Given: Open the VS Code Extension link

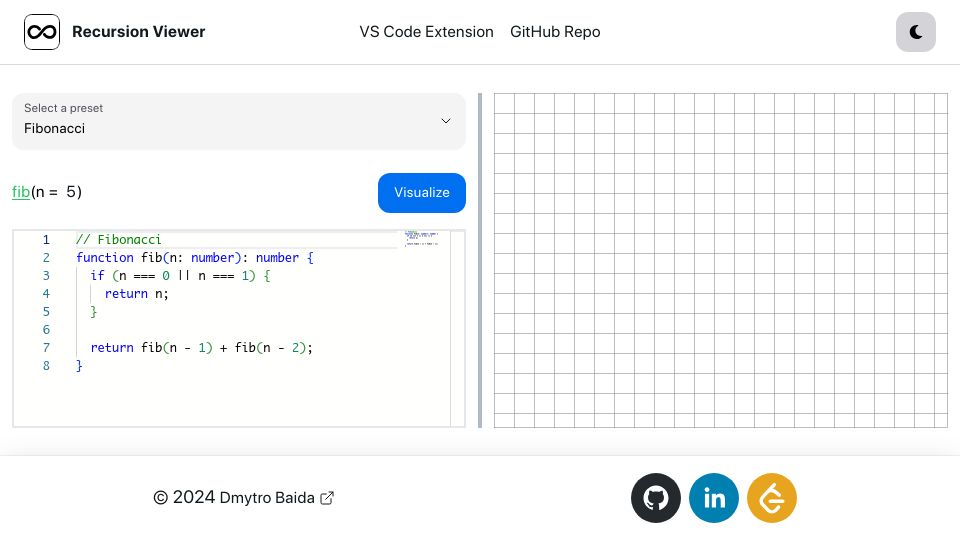Looking at the screenshot, I should tap(426, 32).
